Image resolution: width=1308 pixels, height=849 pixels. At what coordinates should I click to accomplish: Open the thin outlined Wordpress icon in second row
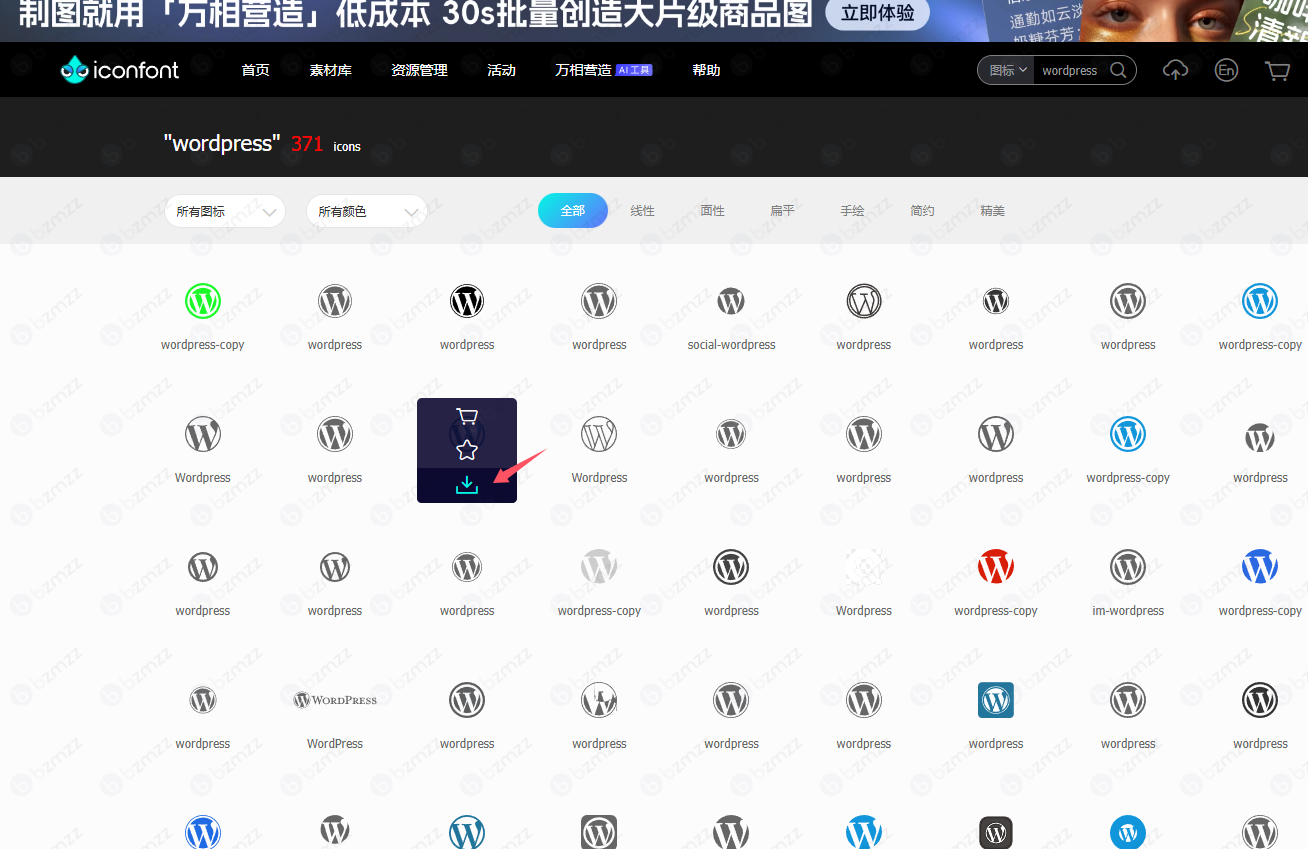click(599, 434)
